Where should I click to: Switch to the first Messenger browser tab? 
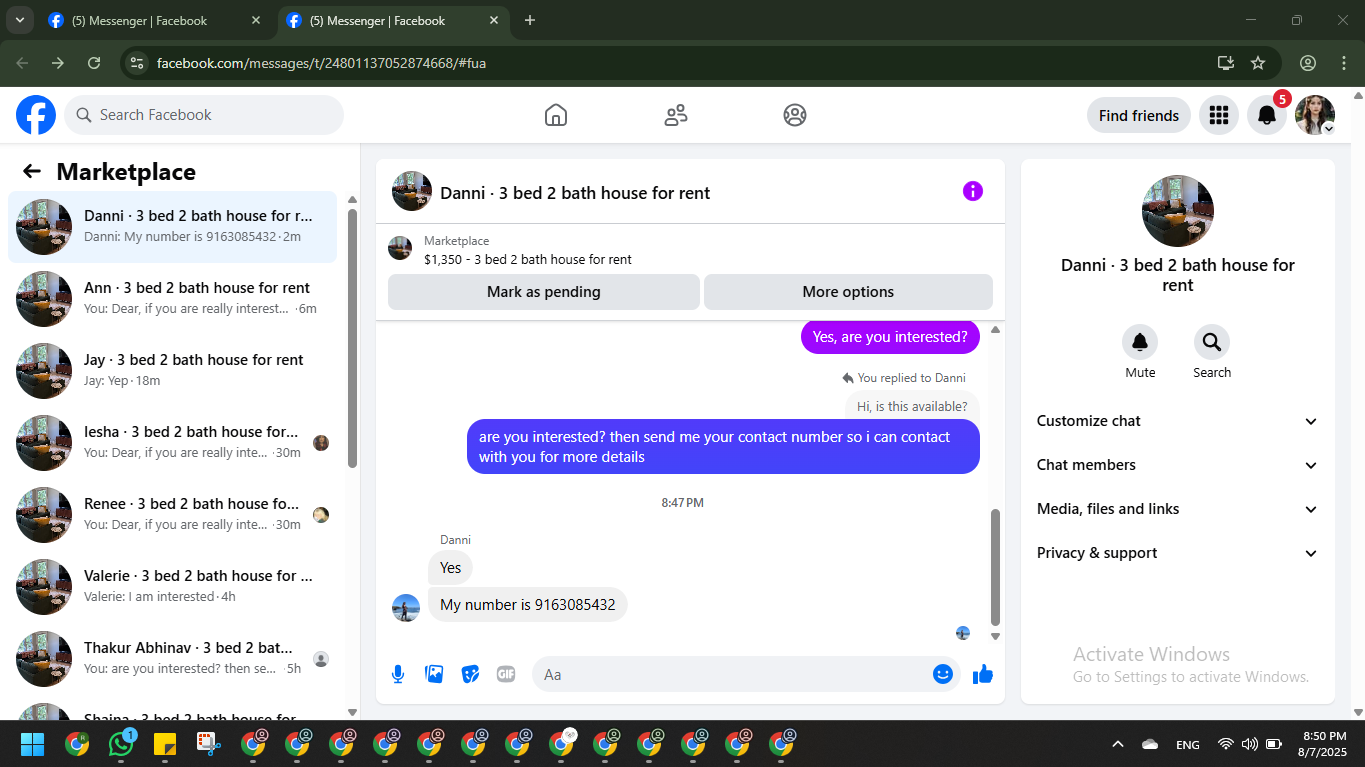point(155,20)
